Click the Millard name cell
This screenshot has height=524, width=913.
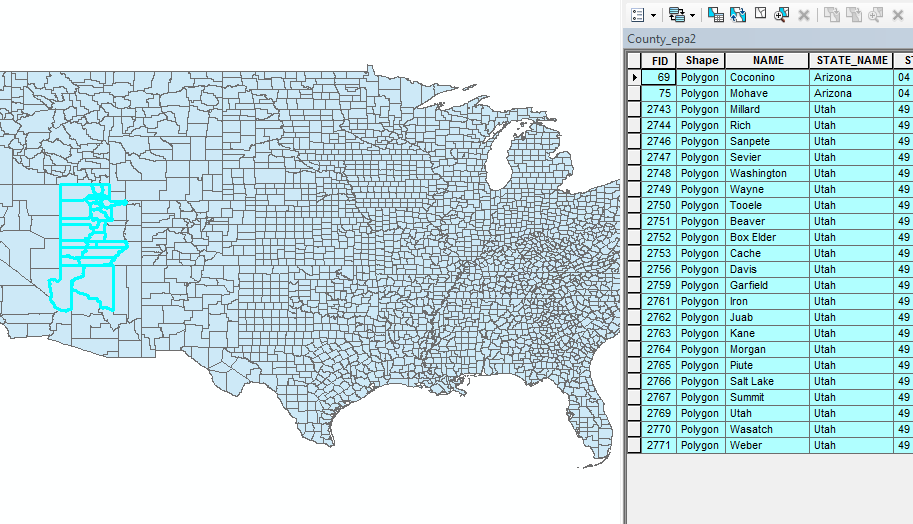[x=767, y=109]
